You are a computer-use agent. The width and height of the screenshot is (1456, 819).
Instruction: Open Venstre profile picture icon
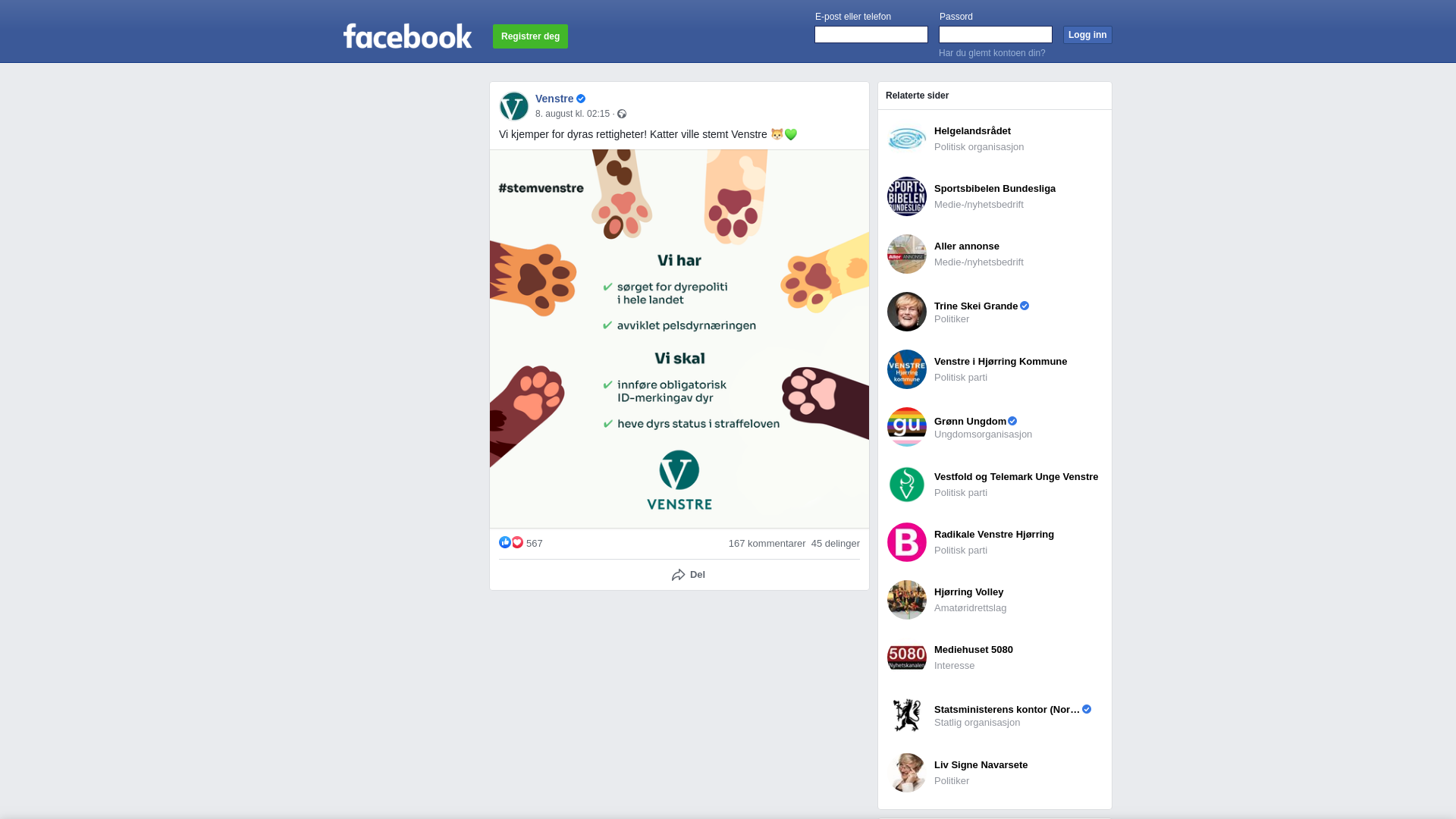tap(514, 106)
